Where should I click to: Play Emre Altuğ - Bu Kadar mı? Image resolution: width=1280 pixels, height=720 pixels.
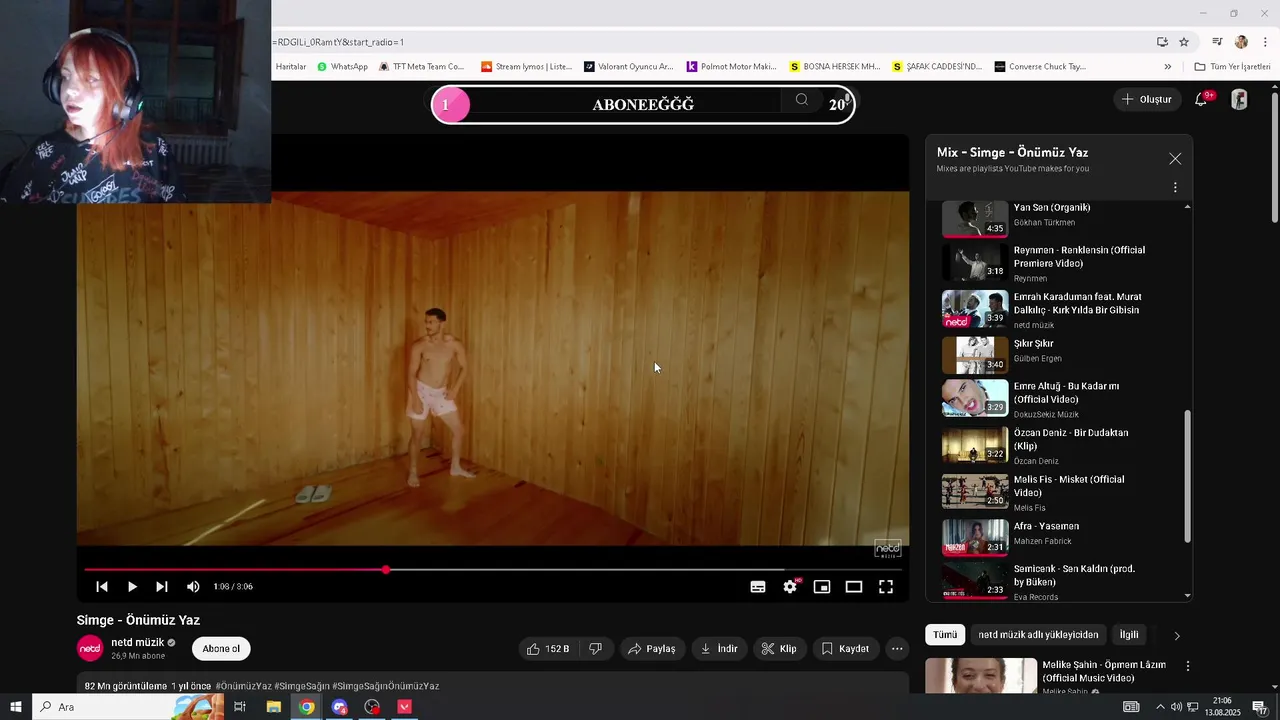[1066, 393]
